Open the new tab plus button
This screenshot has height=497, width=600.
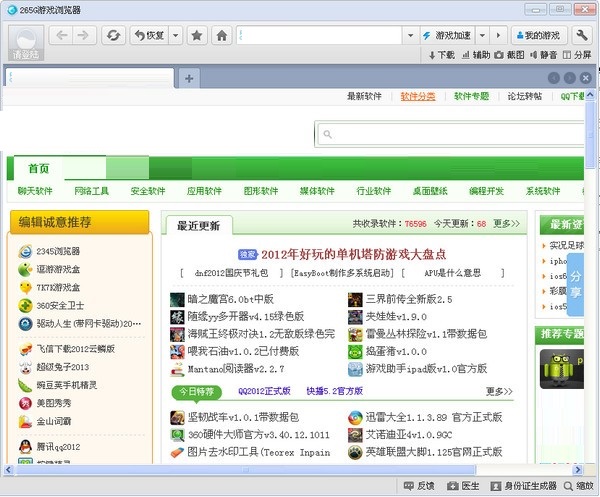click(189, 78)
